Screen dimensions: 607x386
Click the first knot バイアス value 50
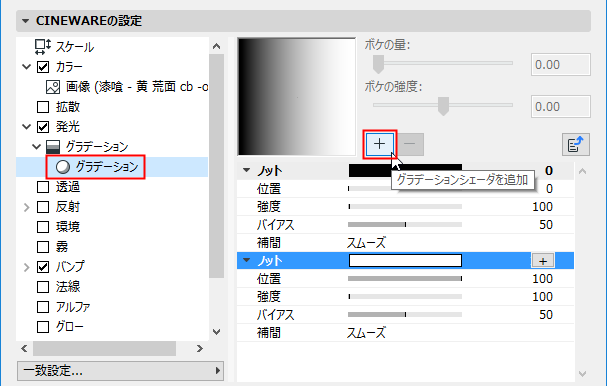(x=546, y=225)
